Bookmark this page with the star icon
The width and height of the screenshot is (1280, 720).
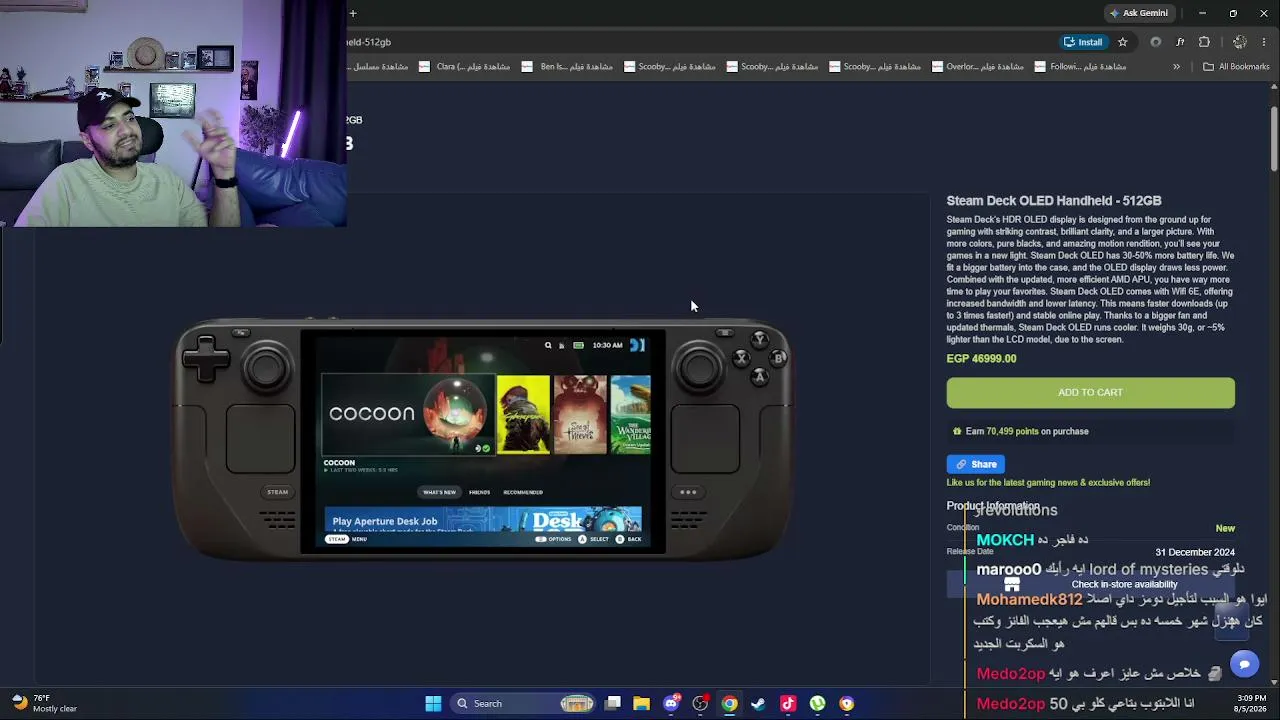click(1123, 42)
